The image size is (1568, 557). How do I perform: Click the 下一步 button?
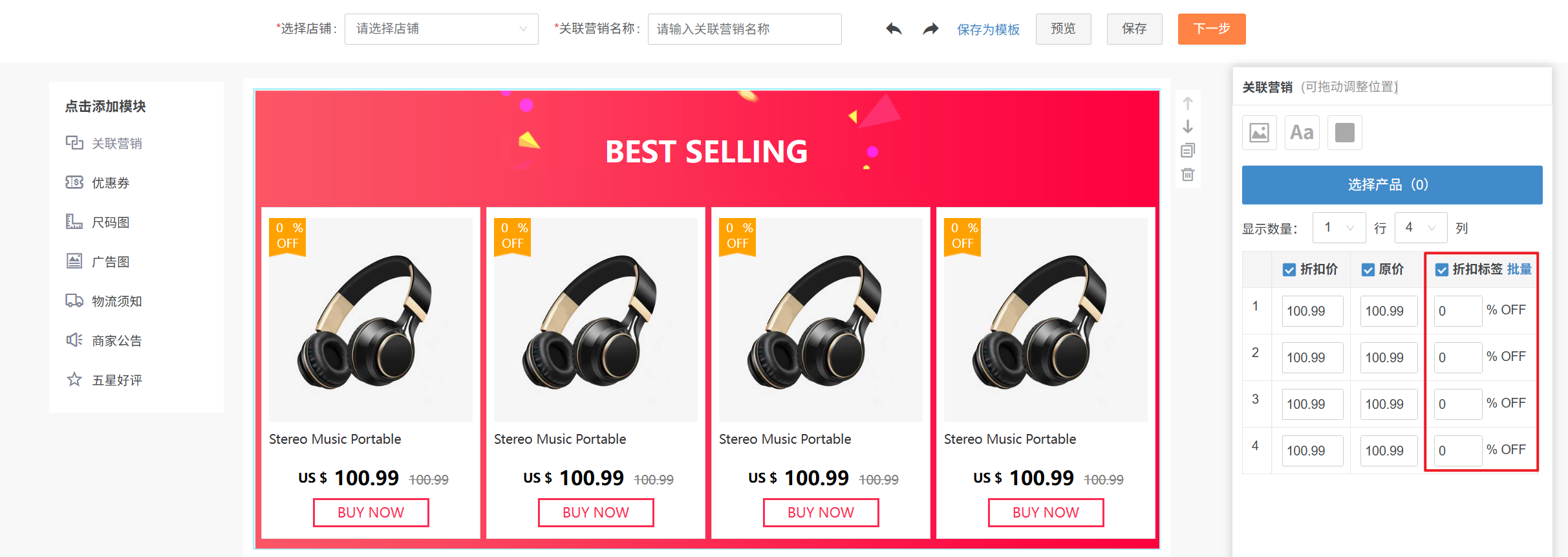coord(1211,29)
